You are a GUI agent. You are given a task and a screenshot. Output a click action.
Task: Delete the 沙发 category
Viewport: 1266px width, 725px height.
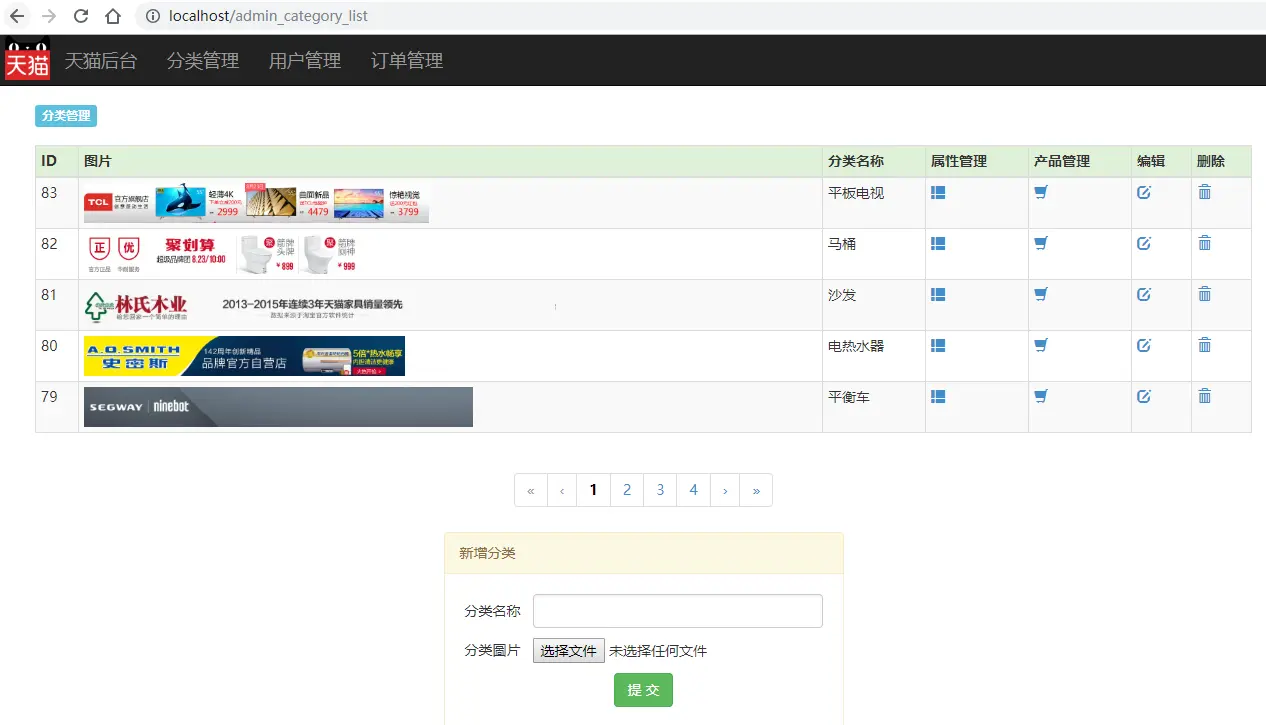[x=1204, y=294]
